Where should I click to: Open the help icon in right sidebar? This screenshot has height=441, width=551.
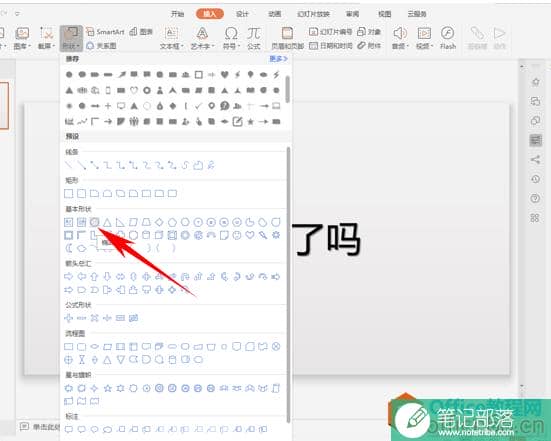(535, 199)
